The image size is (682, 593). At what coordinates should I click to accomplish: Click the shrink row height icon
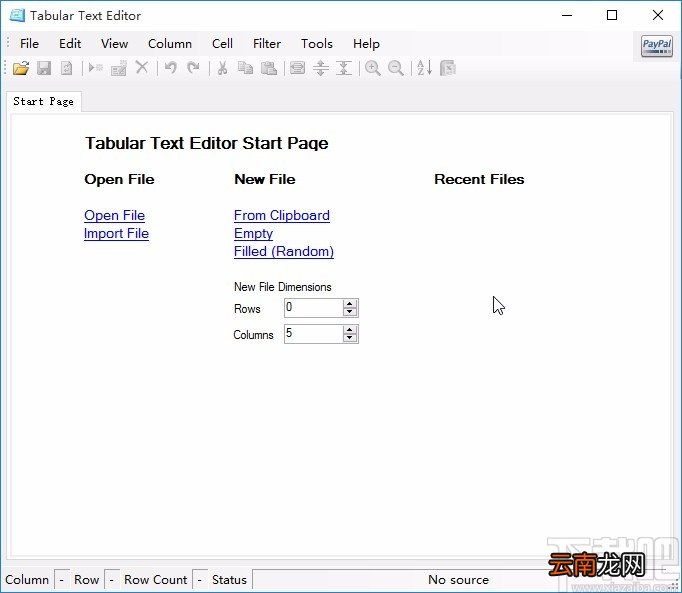(344, 68)
